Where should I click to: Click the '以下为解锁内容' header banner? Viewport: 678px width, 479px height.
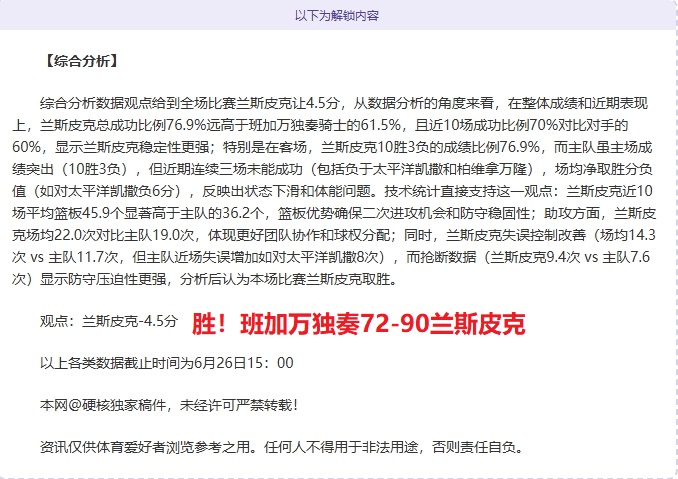(x=337, y=16)
